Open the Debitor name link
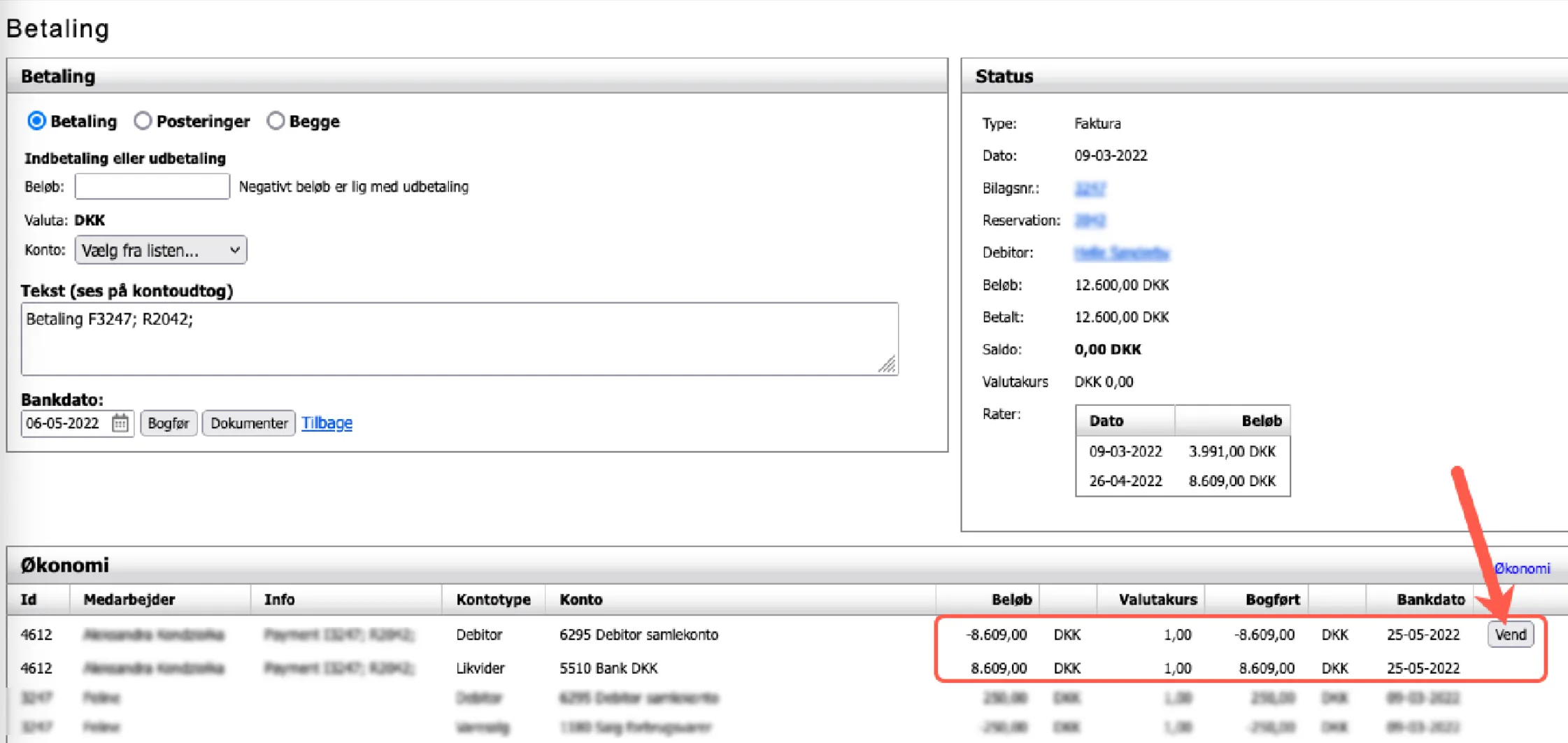 pyautogui.click(x=1121, y=253)
